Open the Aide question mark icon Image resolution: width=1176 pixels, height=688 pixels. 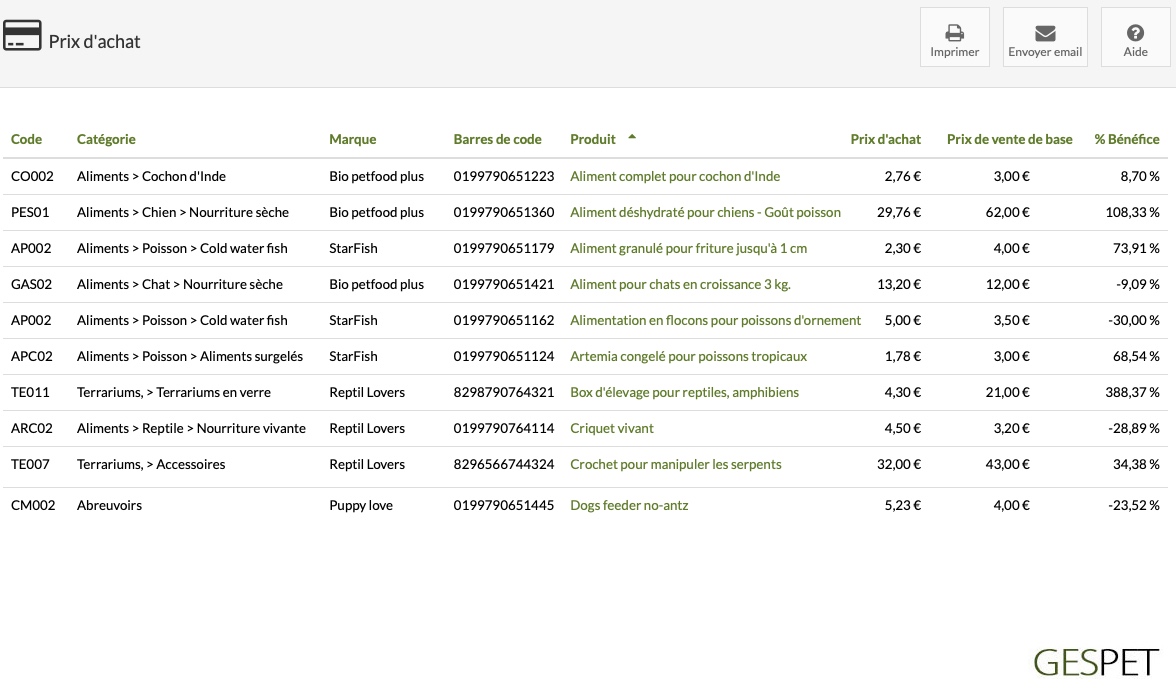tap(1135, 33)
